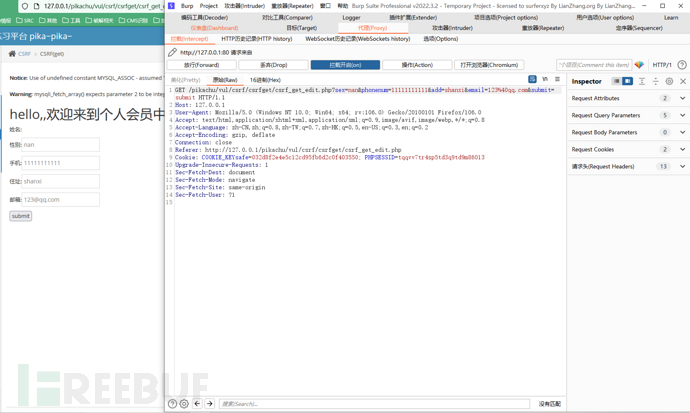Viewport: 690px width, 413px height.
Task: Close the Inspector panel
Action: [682, 81]
